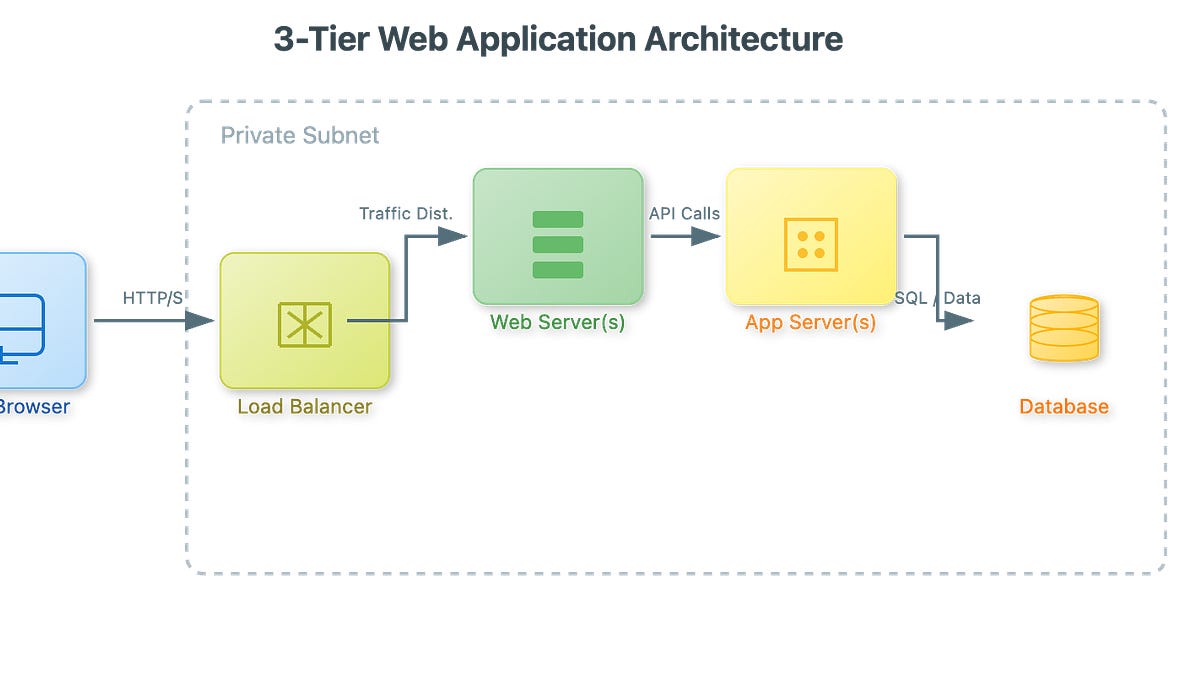Select the Web Server stacked bars icon
The image size is (1200, 675).
click(x=558, y=244)
